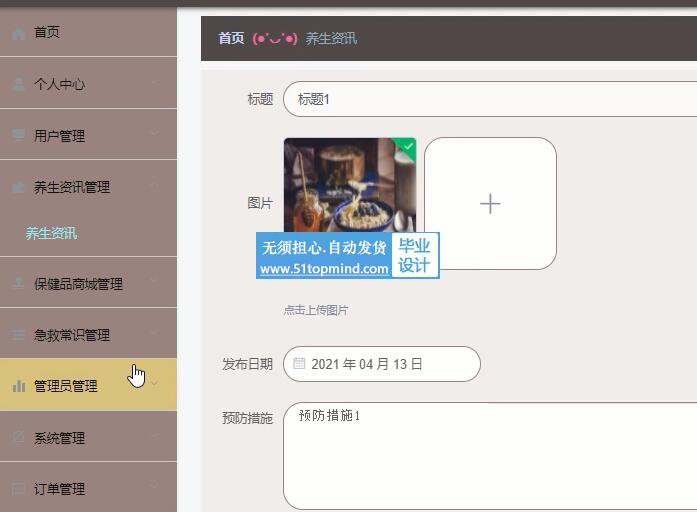Click the person icon next to 个人中心
The image size is (697, 512).
coord(19,84)
